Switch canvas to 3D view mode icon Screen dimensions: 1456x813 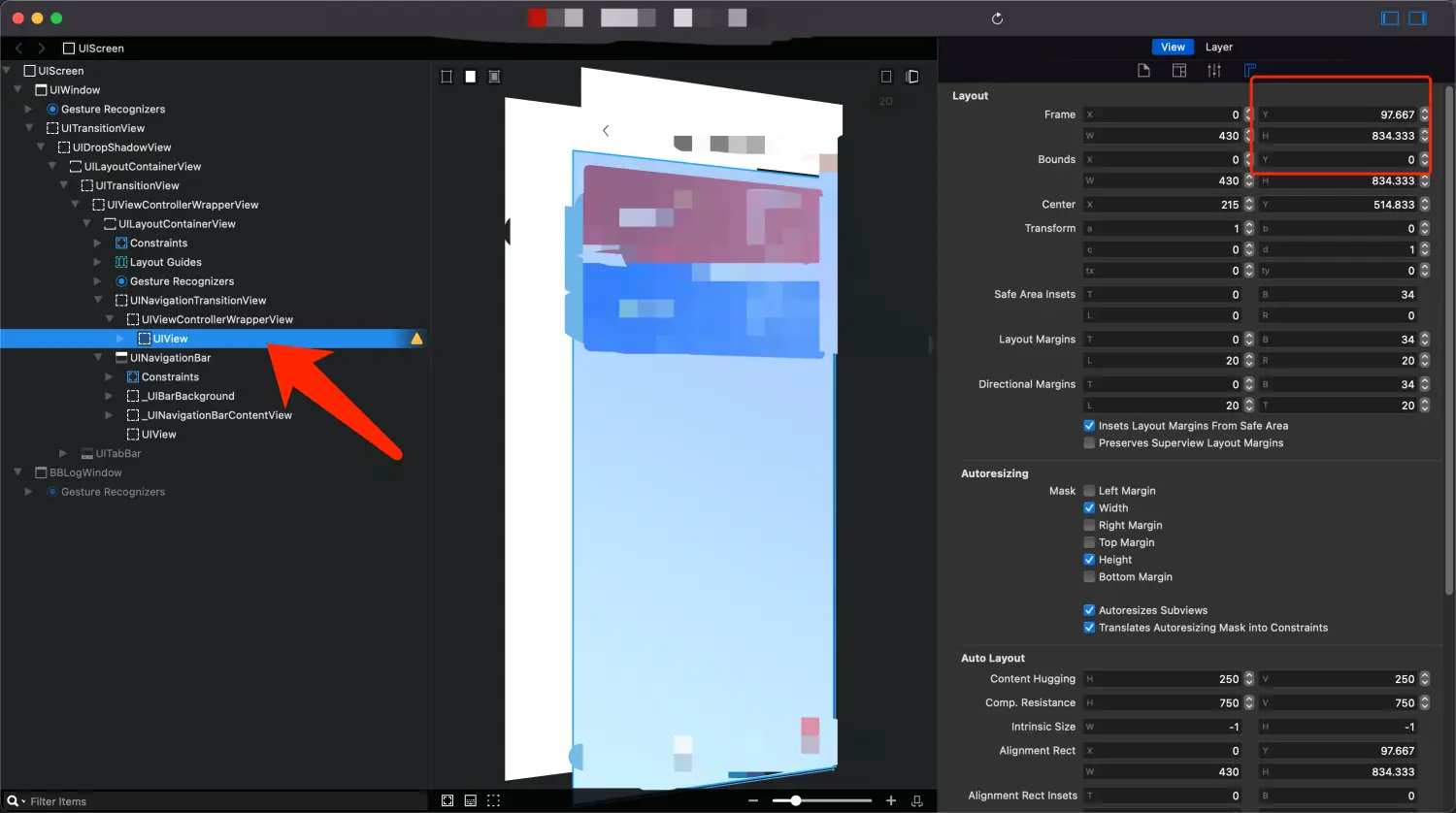tap(911, 77)
